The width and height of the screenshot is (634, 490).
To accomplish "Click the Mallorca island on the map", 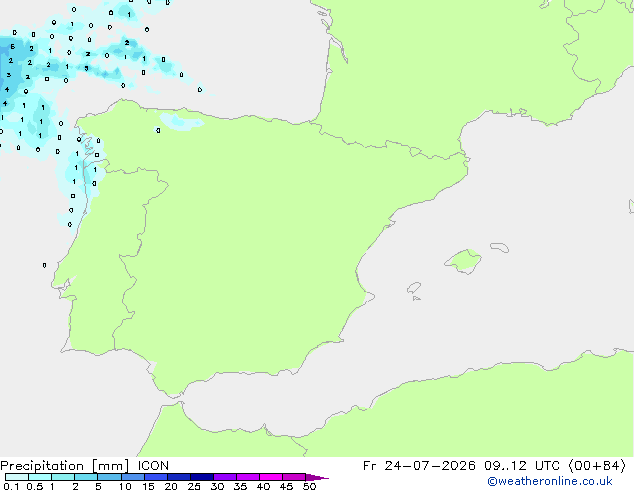I will pyautogui.click(x=463, y=262).
